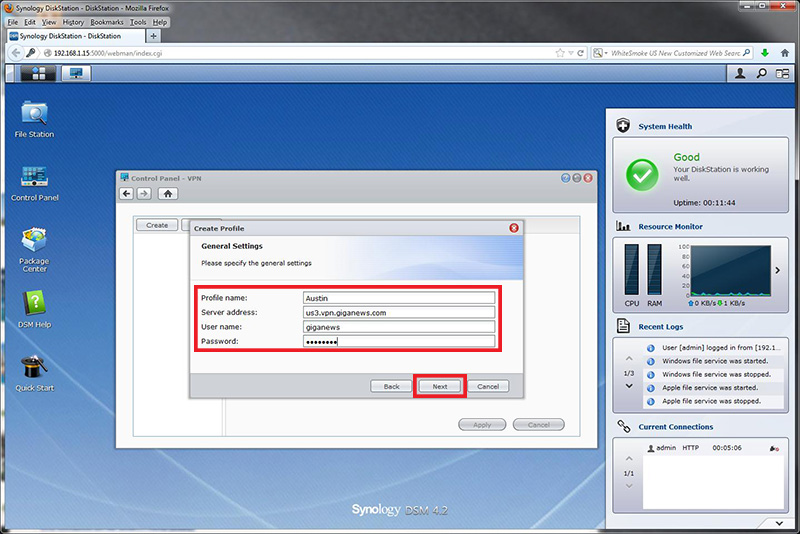Go to Firefox home page icon
The image size is (800, 534).
coord(785,53)
